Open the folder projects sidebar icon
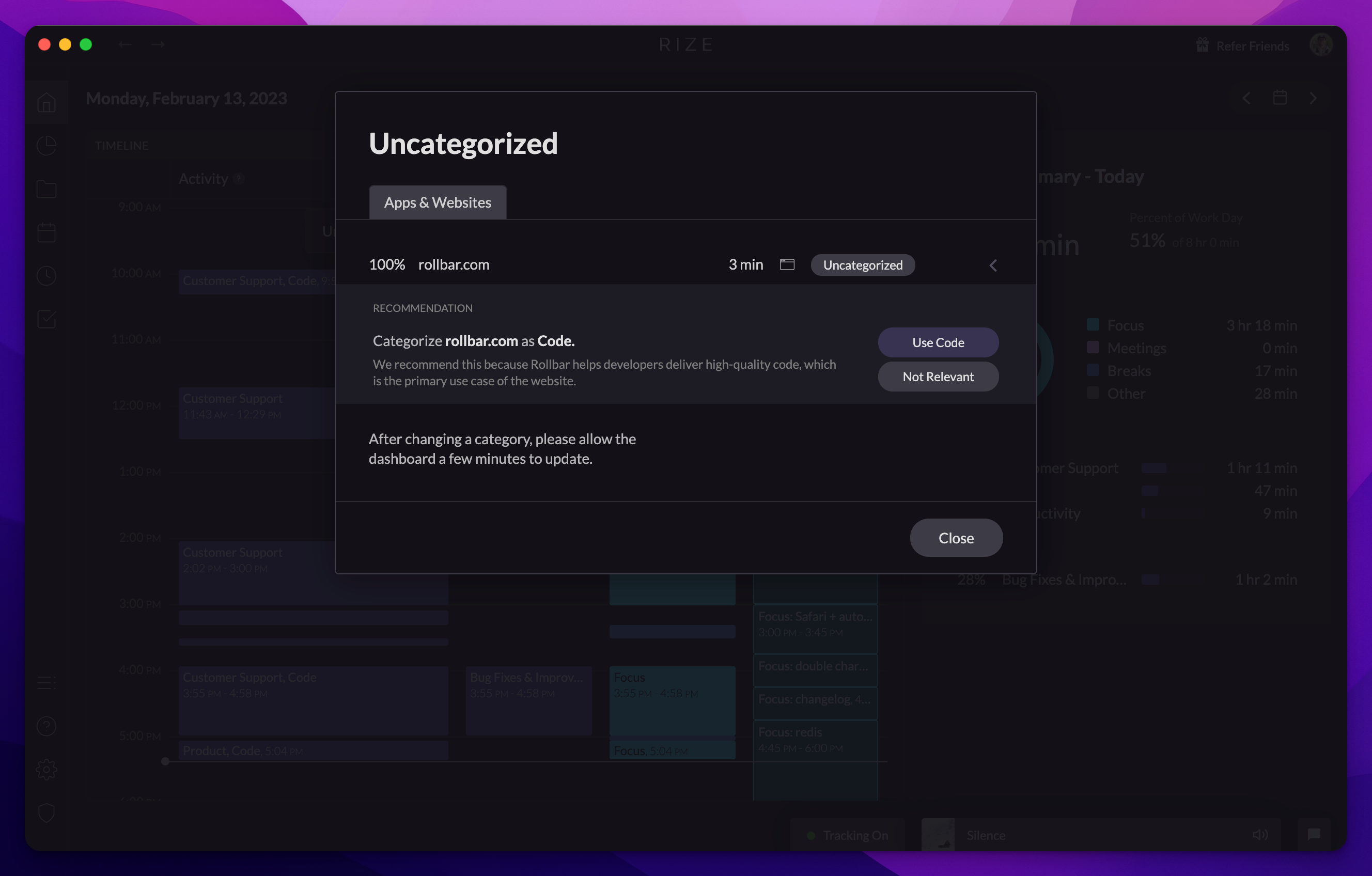The width and height of the screenshot is (1372, 876). click(46, 189)
